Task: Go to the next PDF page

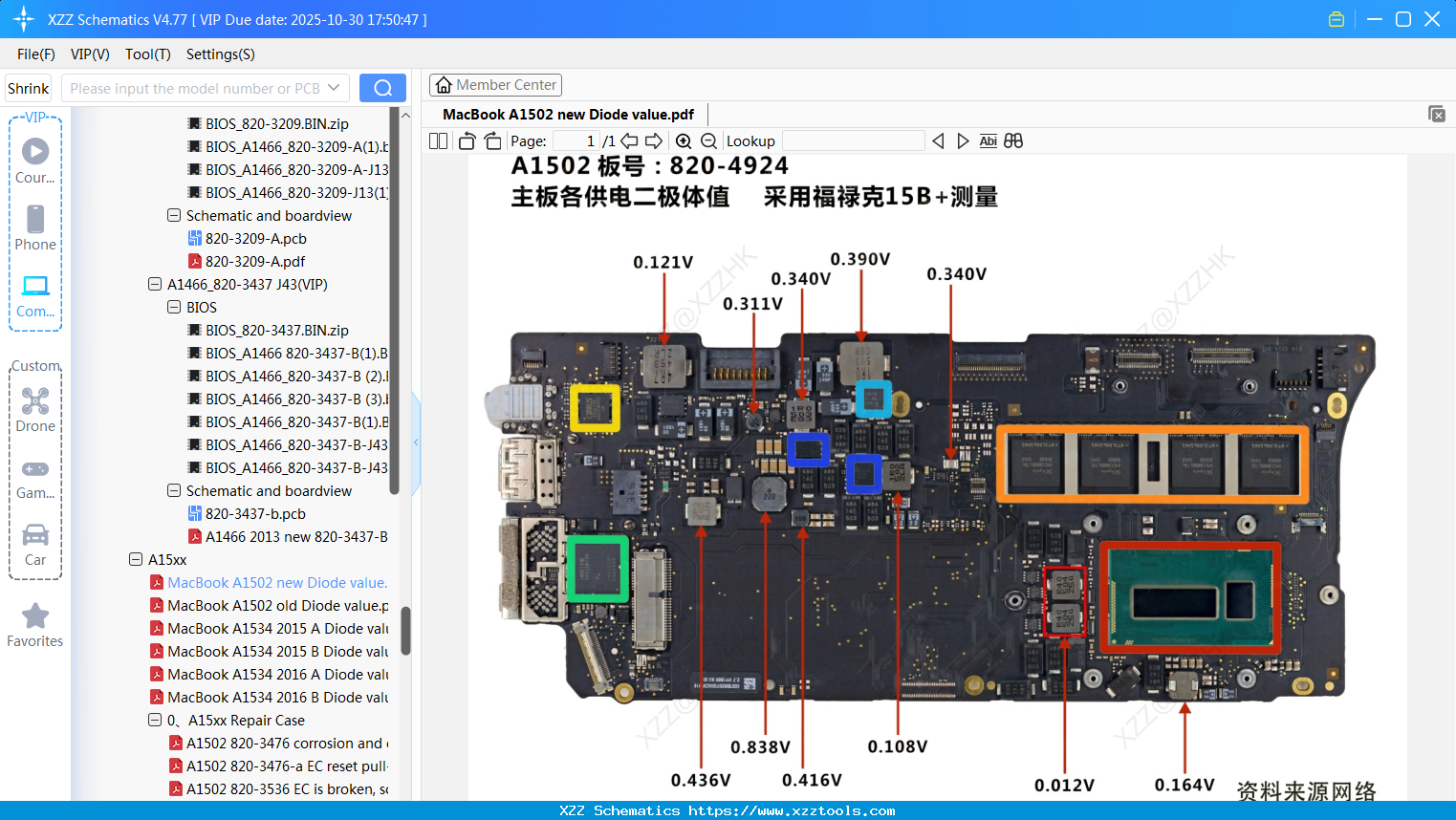Action: [654, 140]
